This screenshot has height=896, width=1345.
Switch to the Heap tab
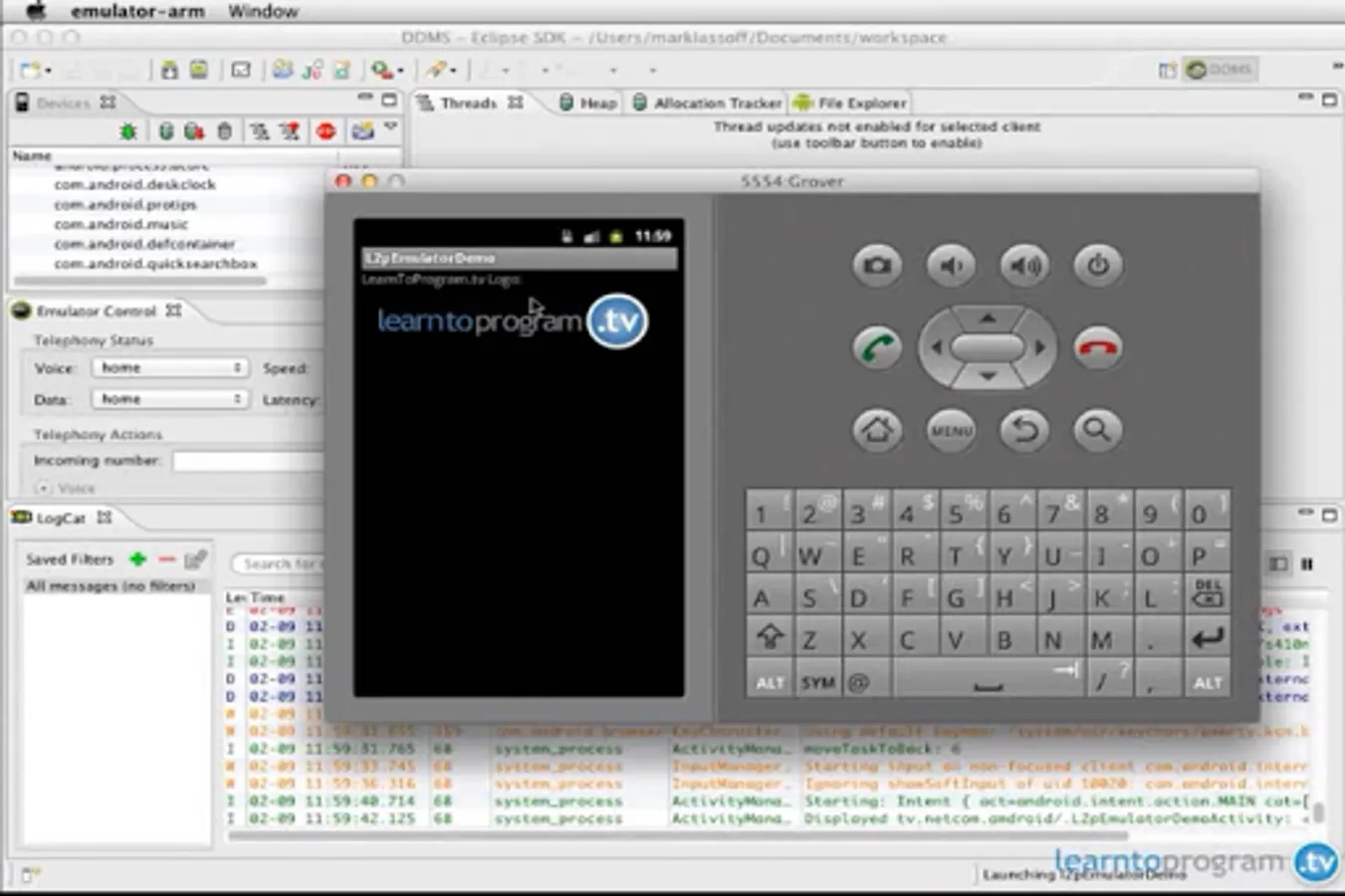(588, 103)
